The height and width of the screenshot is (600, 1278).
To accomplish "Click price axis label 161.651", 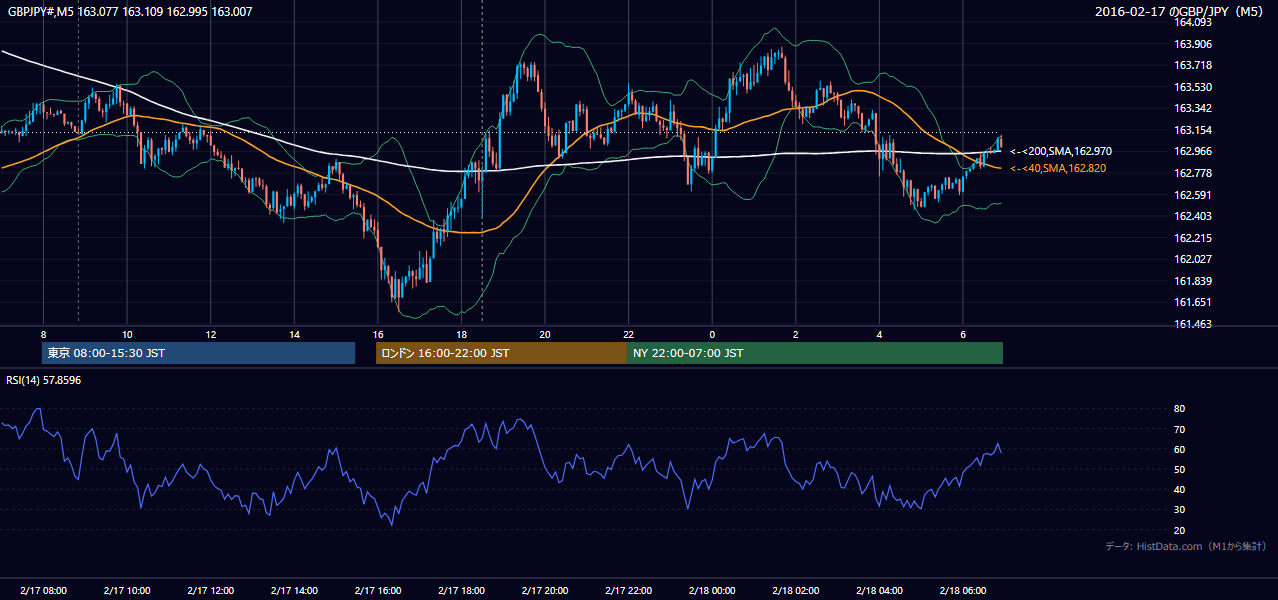I will click(x=1192, y=302).
